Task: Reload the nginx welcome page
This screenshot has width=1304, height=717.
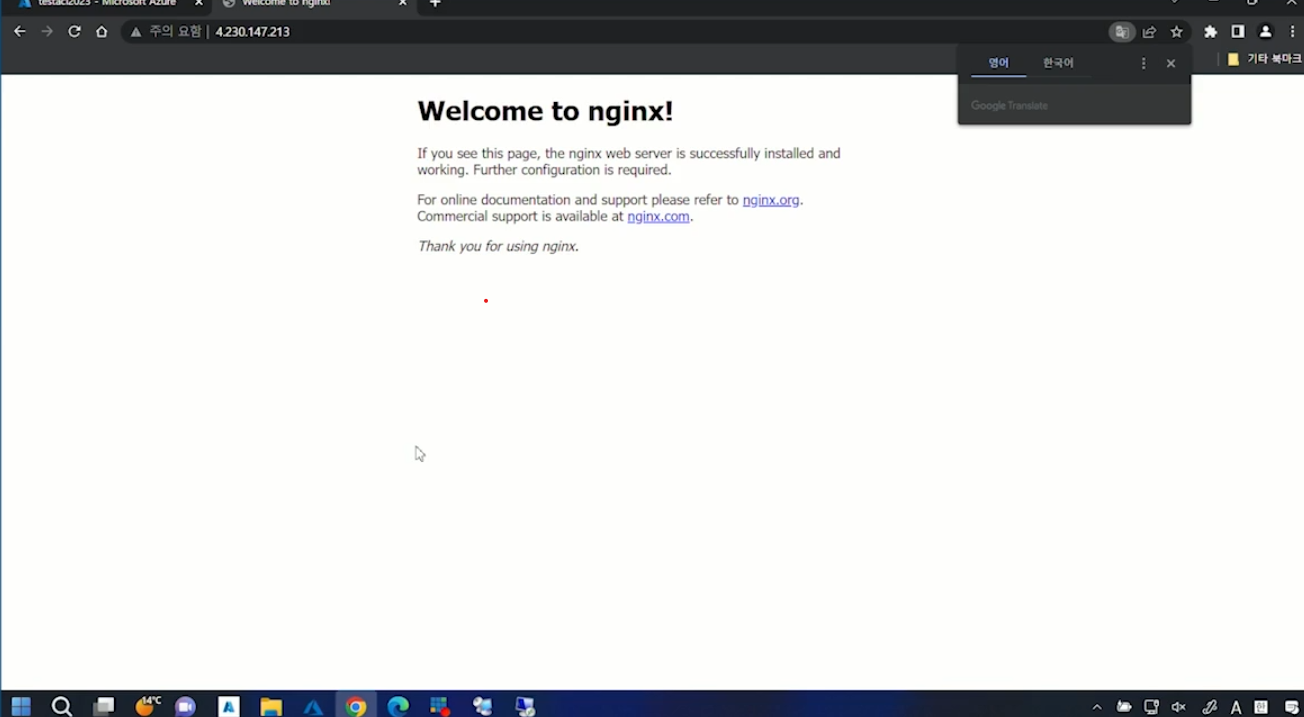Action: [x=74, y=32]
